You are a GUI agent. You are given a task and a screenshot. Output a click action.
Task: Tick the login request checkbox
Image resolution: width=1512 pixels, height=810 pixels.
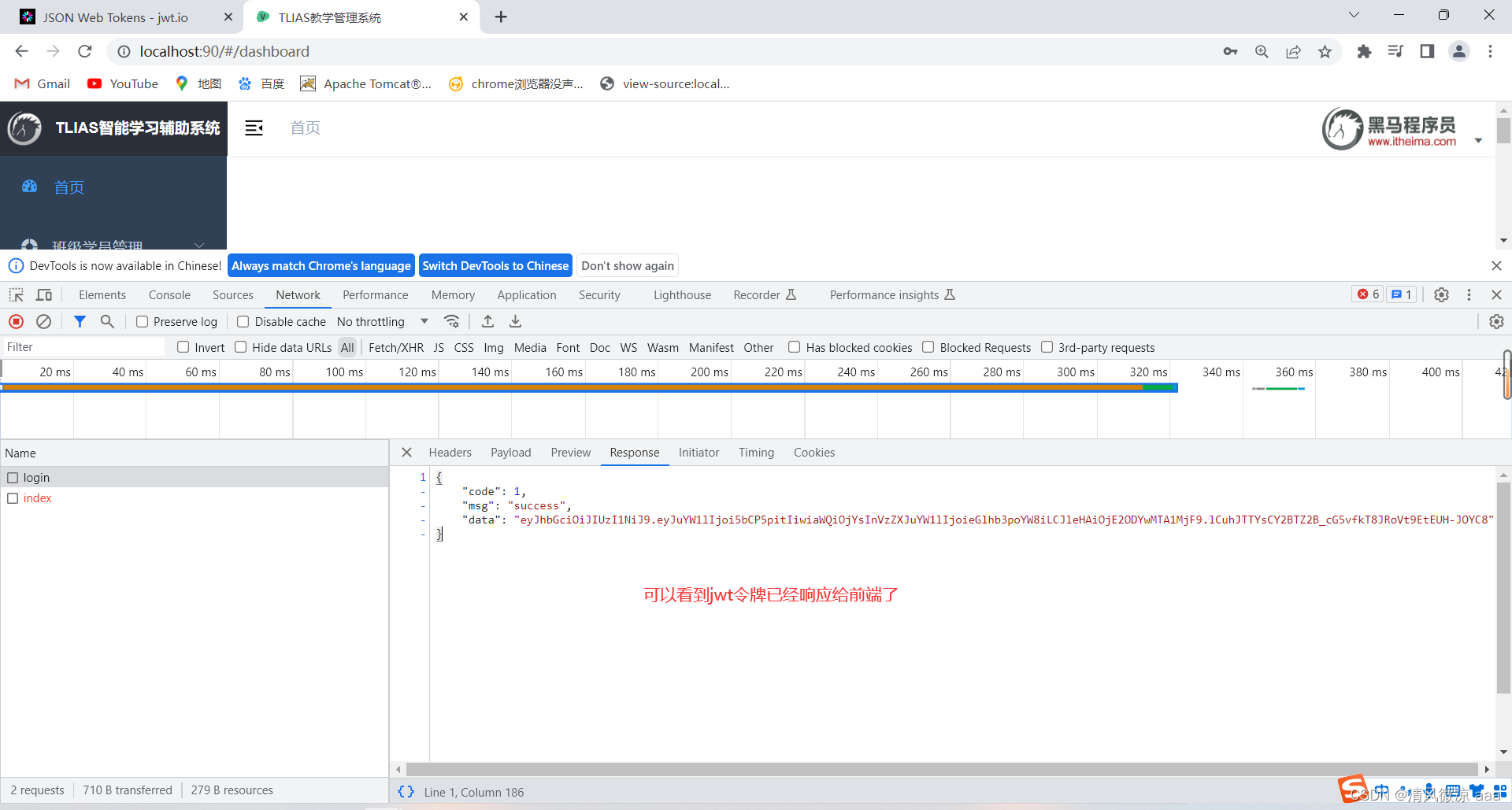(x=13, y=478)
